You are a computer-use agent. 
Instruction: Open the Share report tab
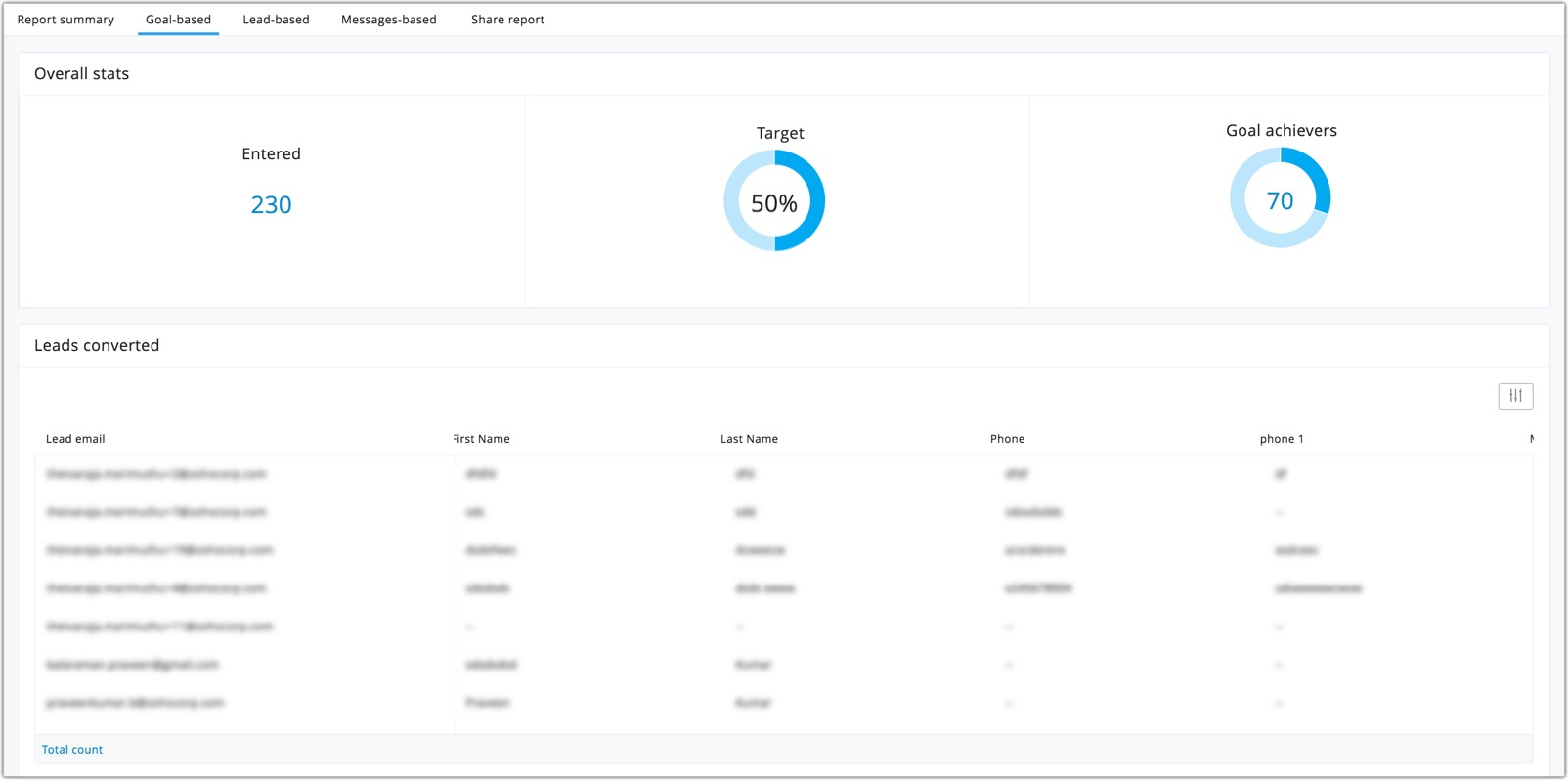point(507,20)
